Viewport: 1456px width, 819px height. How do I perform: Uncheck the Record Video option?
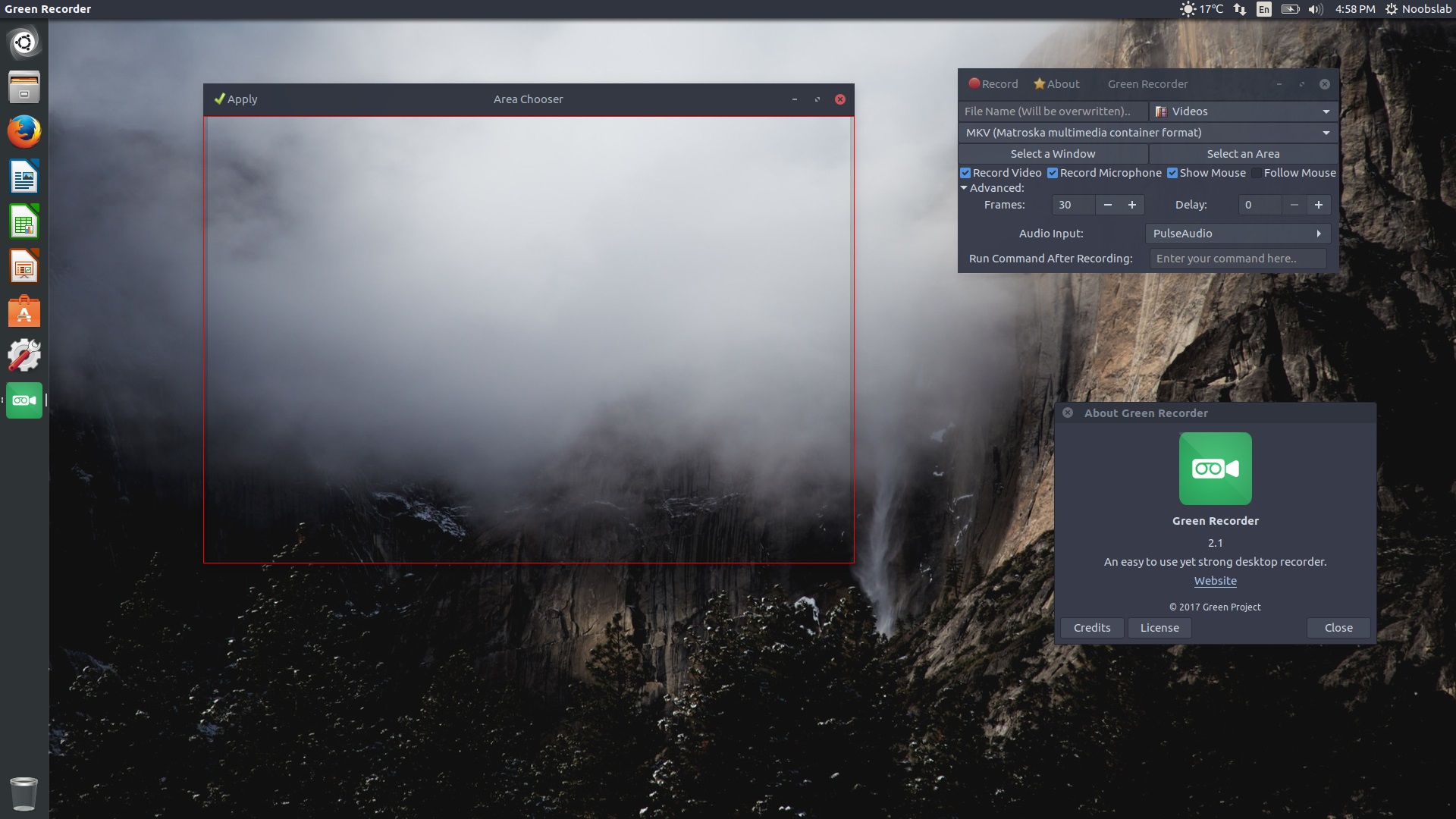coord(966,173)
